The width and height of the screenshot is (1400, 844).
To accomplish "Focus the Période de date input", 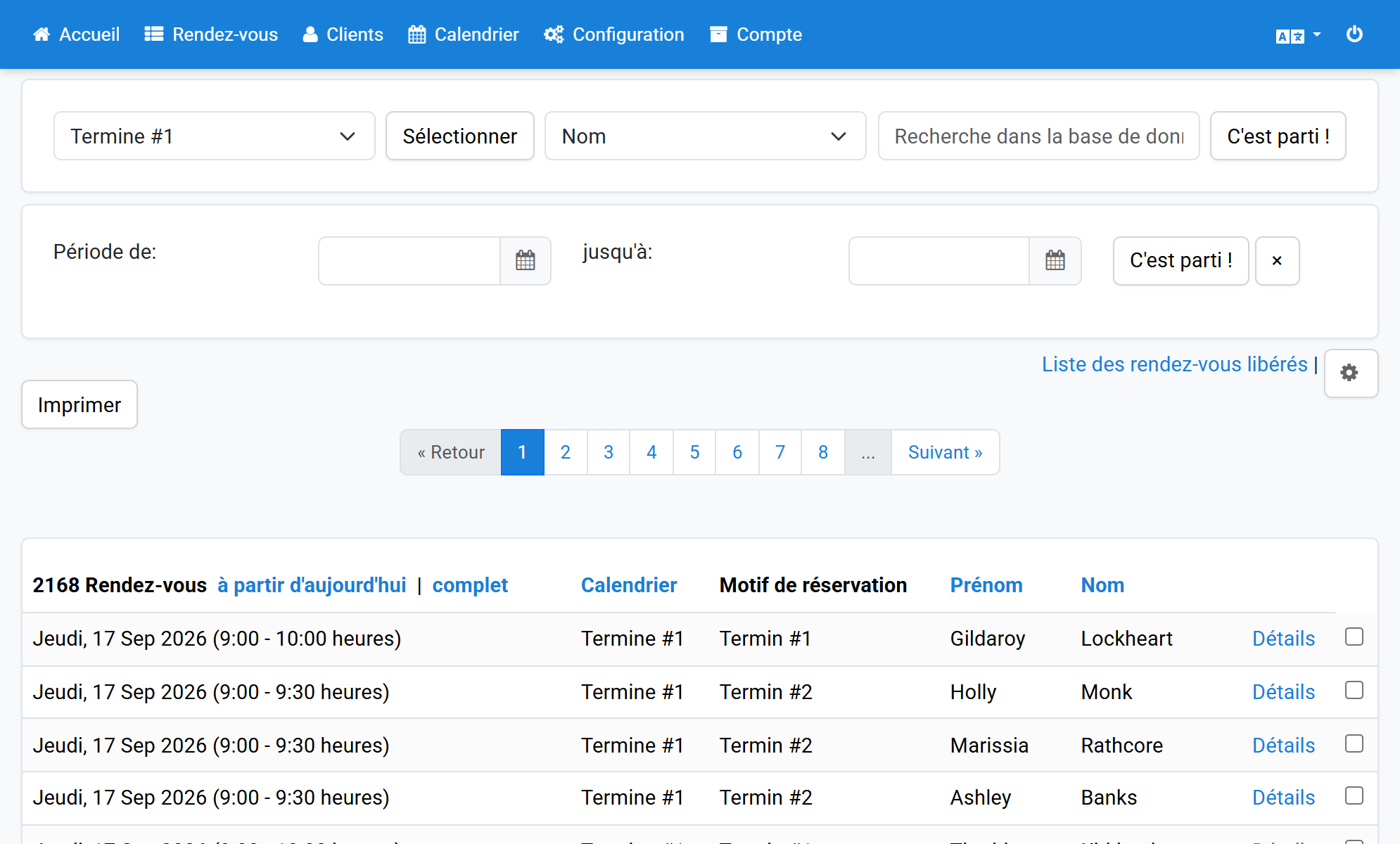I will click(409, 261).
